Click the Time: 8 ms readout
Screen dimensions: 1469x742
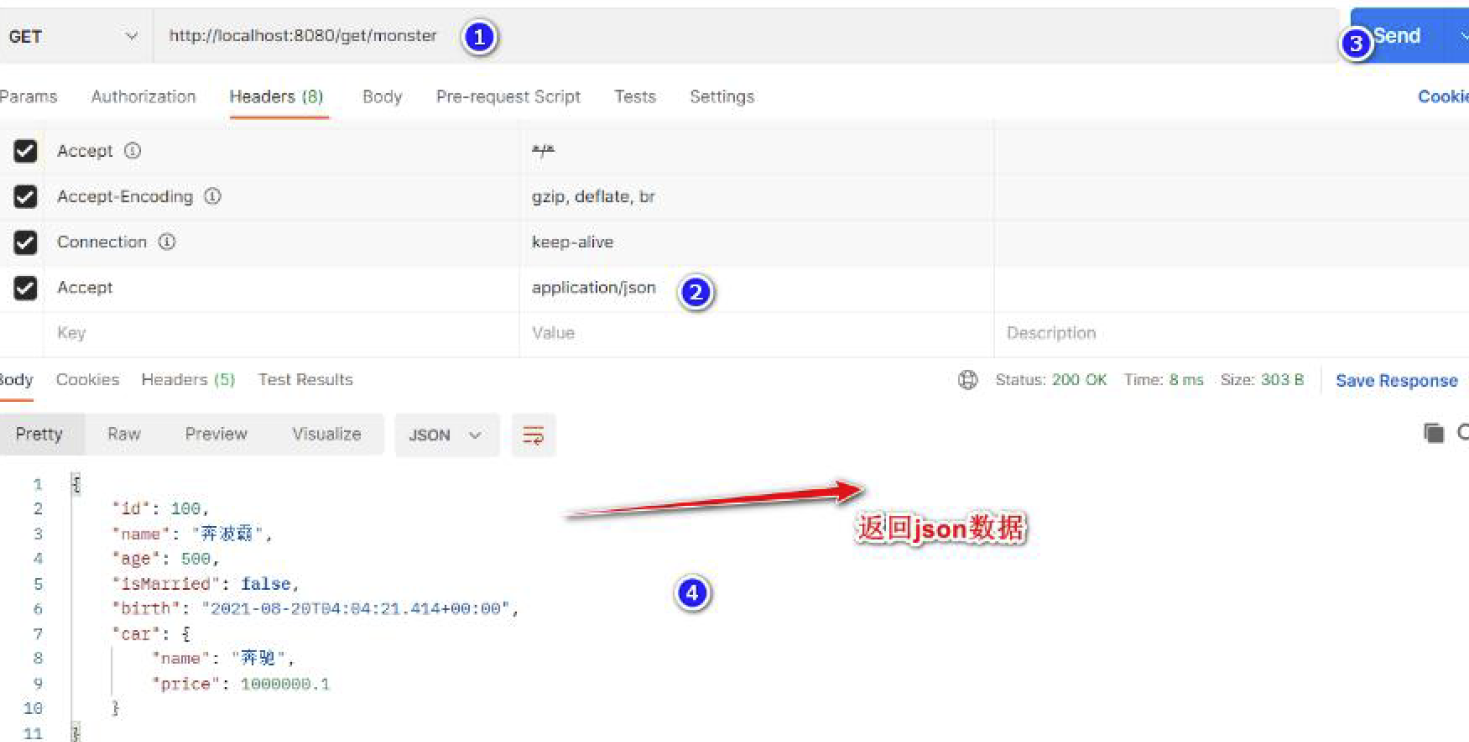pos(1164,380)
